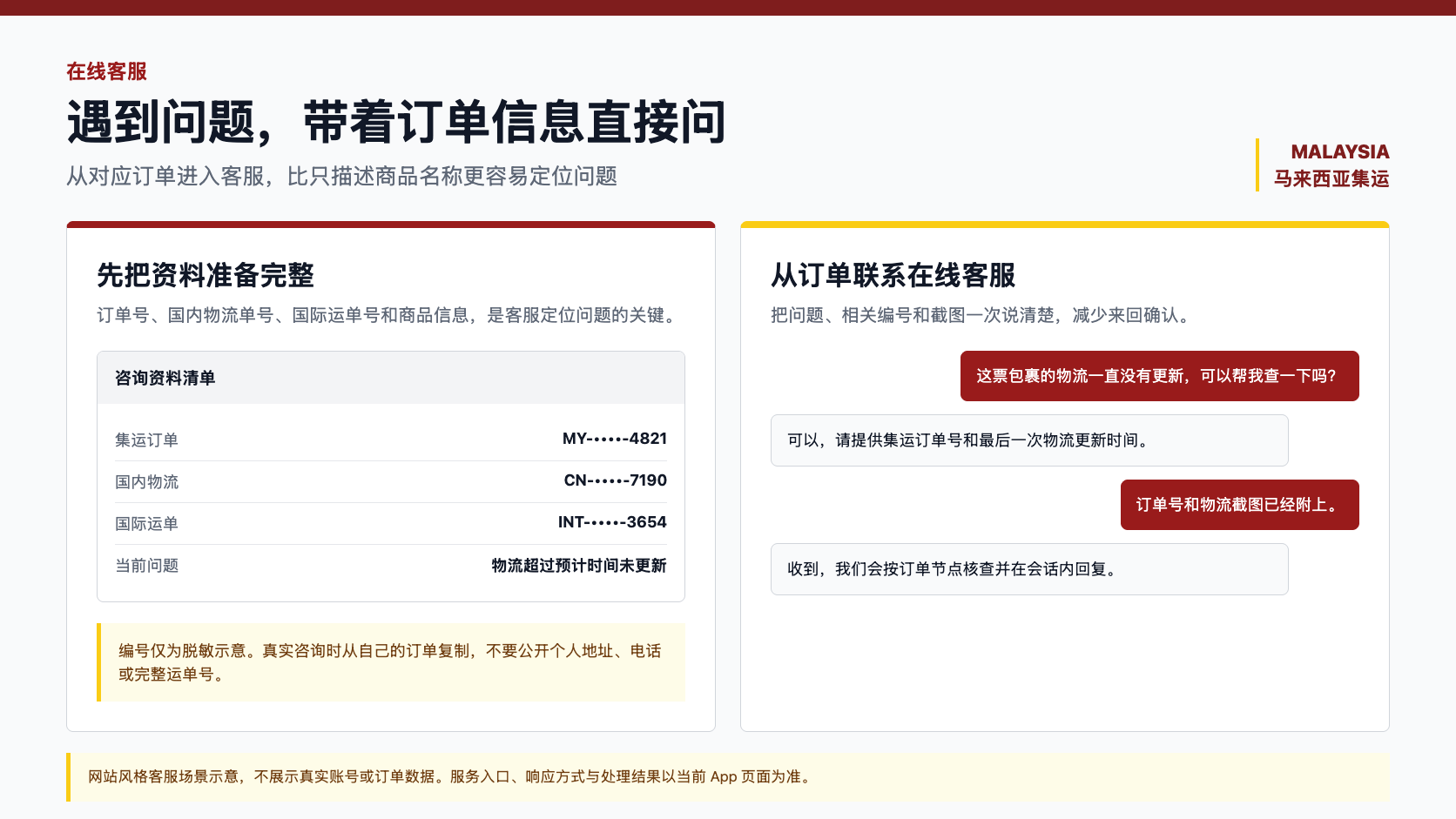Click the 当前问题 row label
Screen dimensions: 1456x819
(x=146, y=566)
